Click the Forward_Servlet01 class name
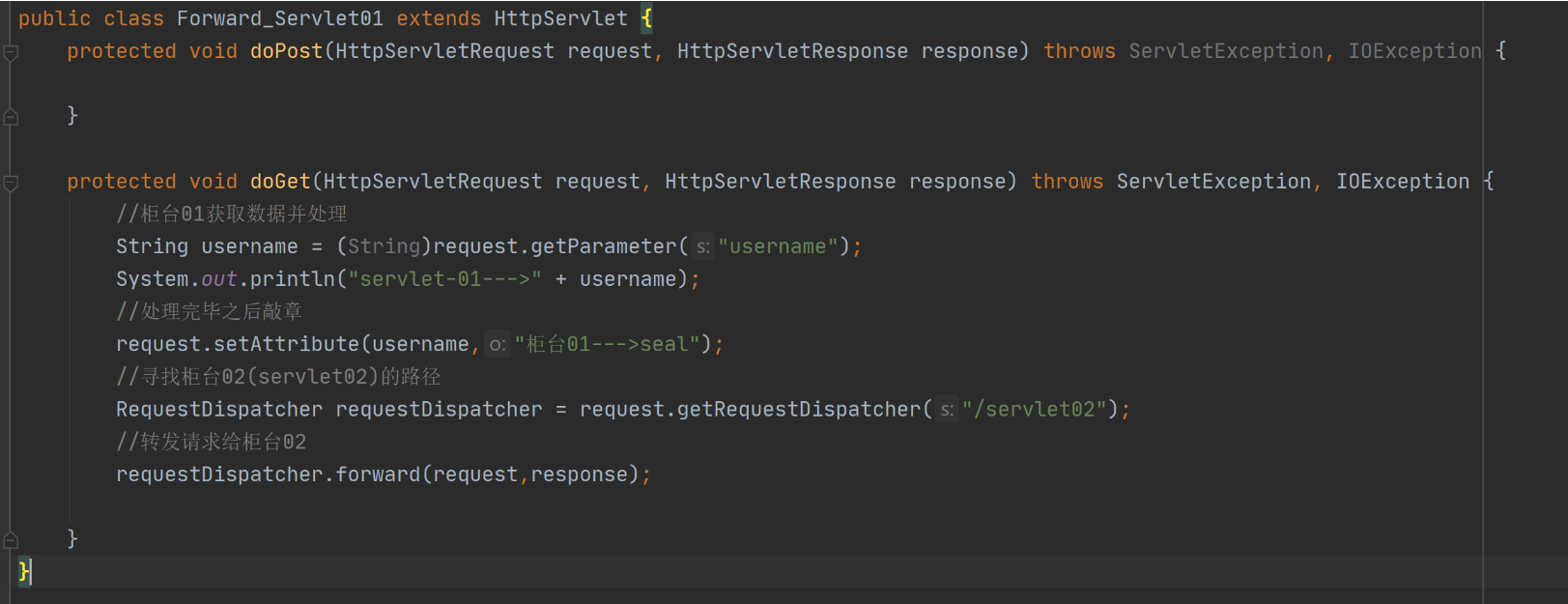This screenshot has width=1568, height=604. click(x=279, y=18)
